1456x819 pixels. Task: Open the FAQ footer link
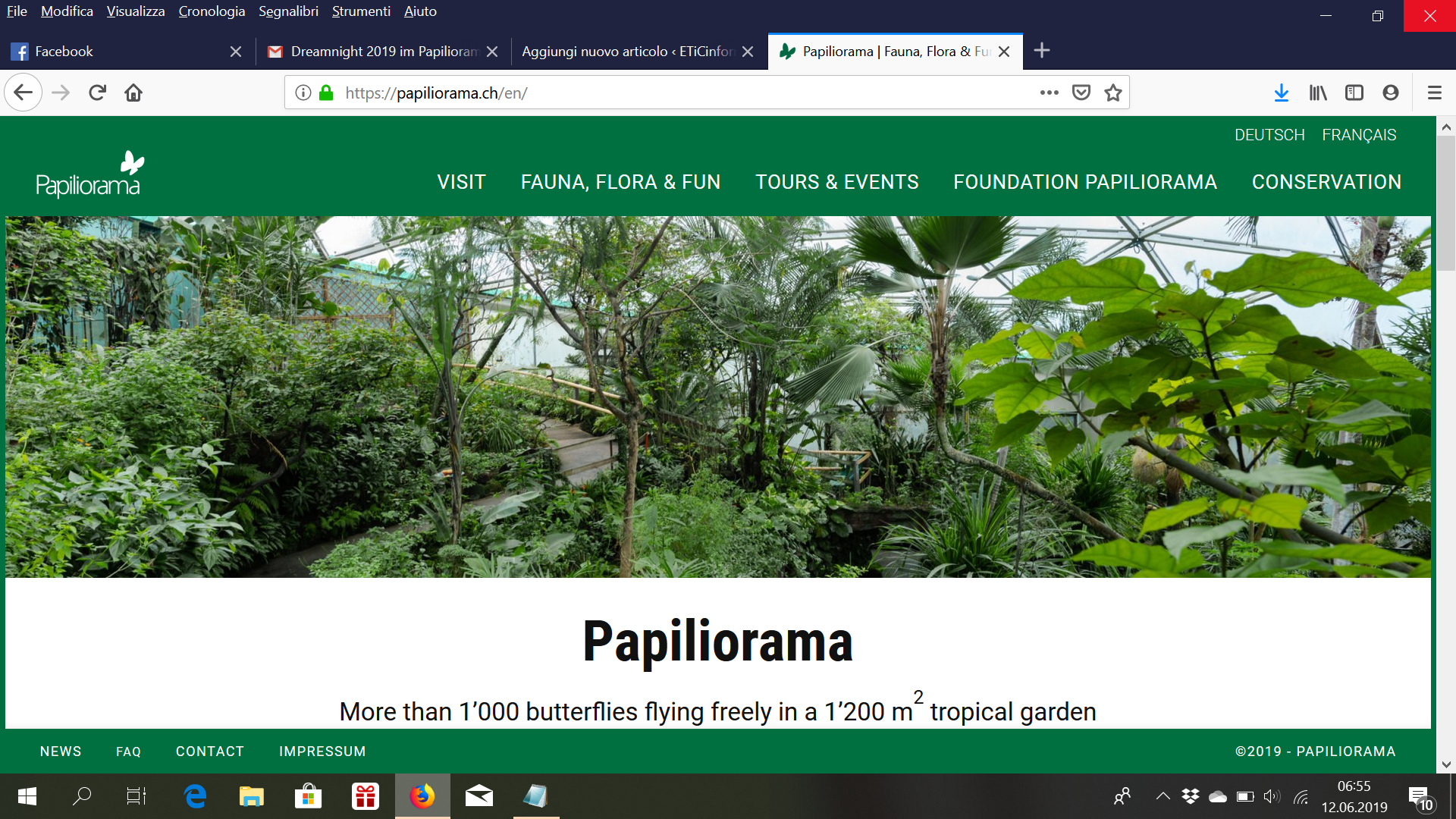[128, 752]
